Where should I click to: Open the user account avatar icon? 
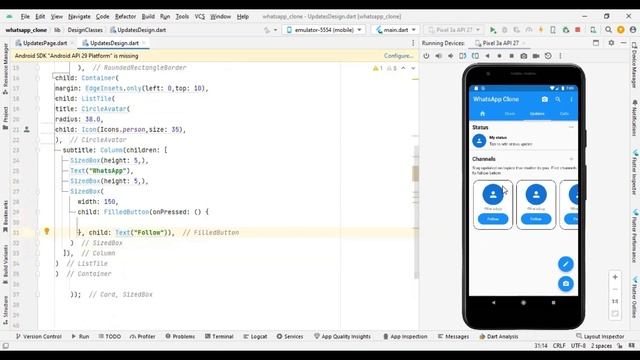coord(633,30)
